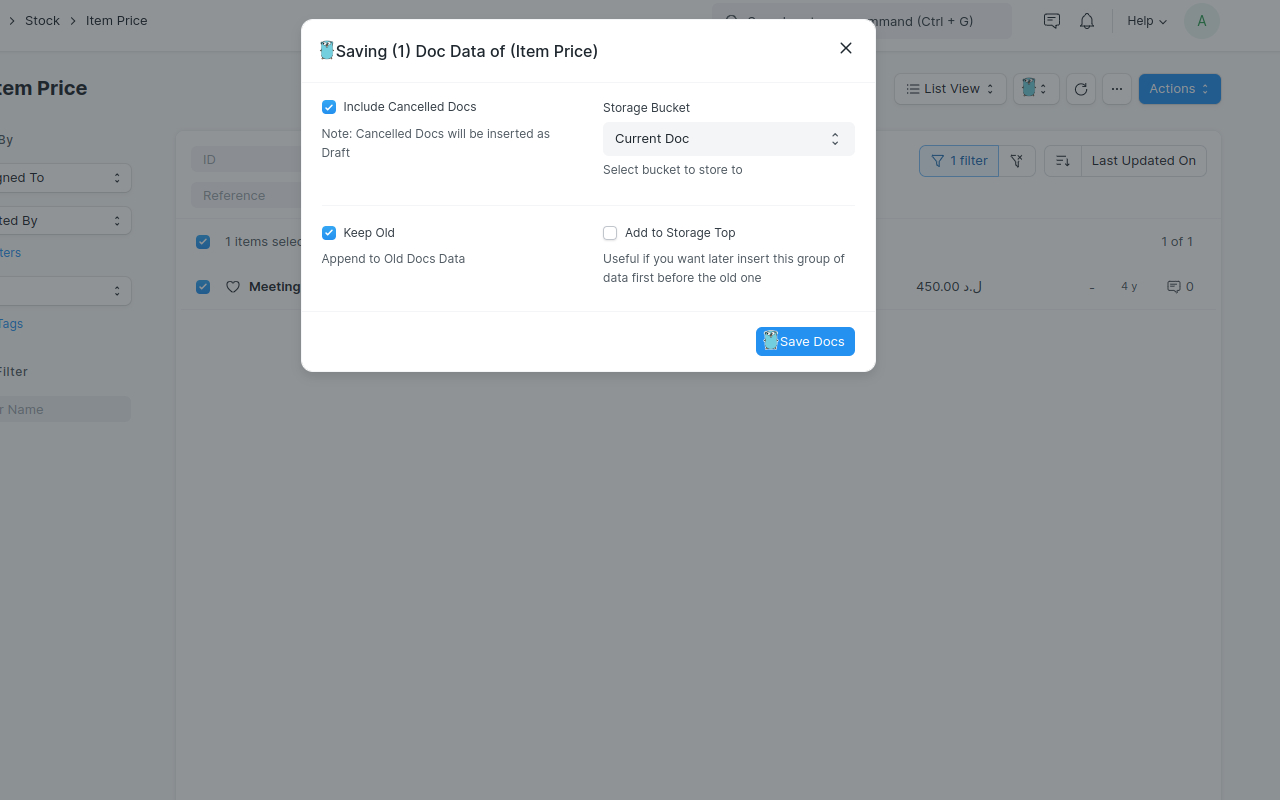Uncheck the Meeting row checkbox
The width and height of the screenshot is (1280, 800).
tap(203, 287)
